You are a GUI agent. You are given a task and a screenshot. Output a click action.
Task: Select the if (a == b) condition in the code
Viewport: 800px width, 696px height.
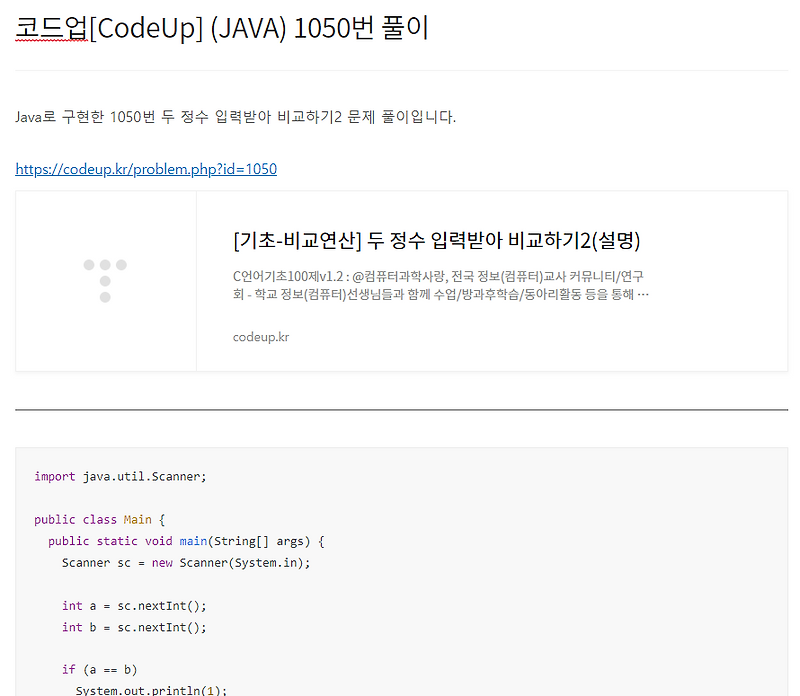[x=100, y=669]
